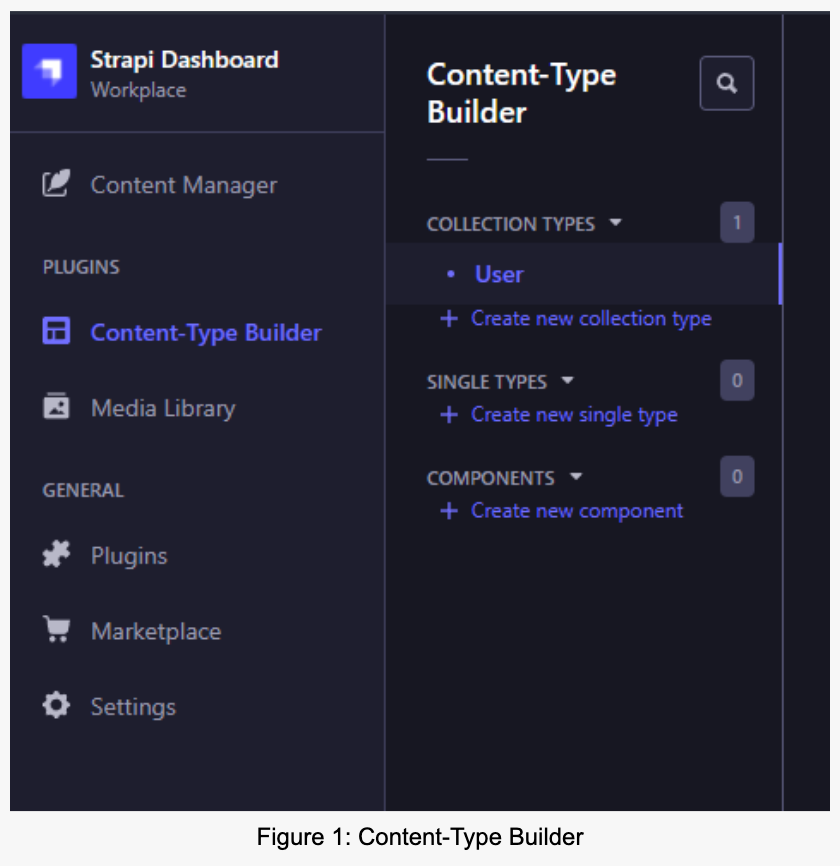Open Settings menu label
840x866 pixels.
133,707
